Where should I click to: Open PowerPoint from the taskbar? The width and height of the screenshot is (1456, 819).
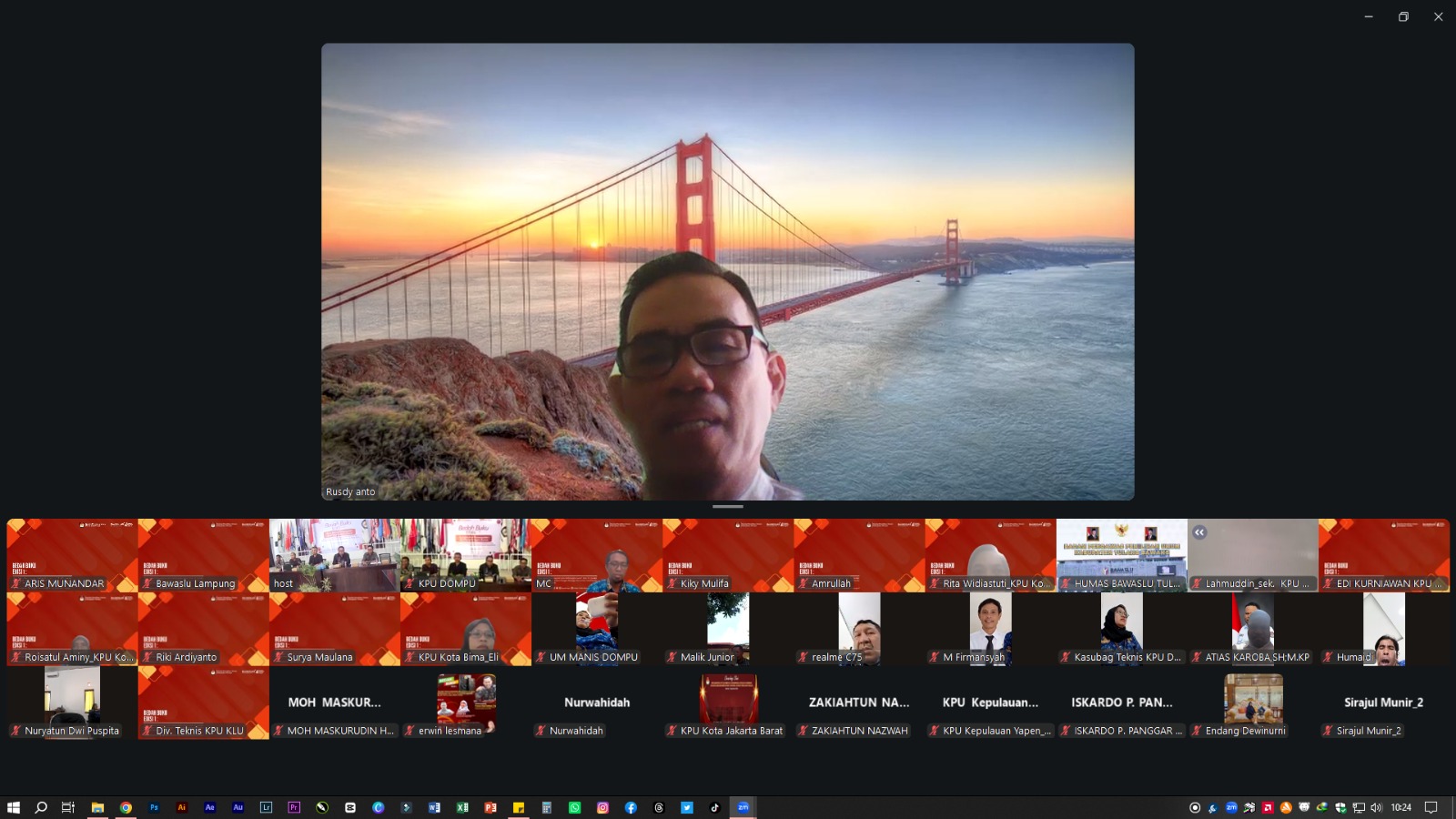490,807
